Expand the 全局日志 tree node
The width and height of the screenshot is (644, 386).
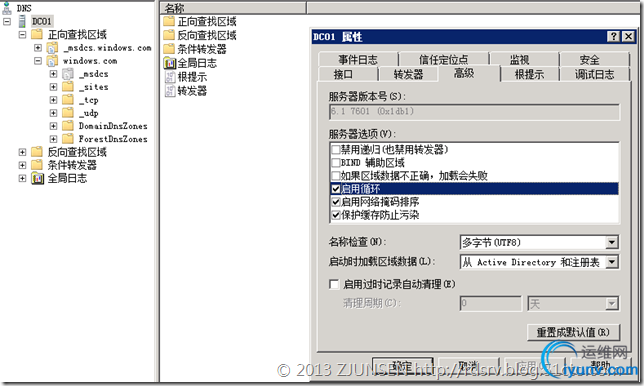tap(22, 178)
